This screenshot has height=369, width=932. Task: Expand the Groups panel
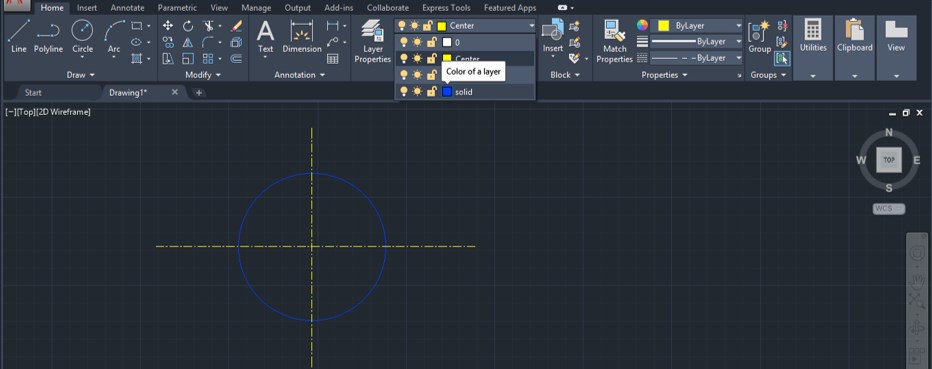[768, 75]
